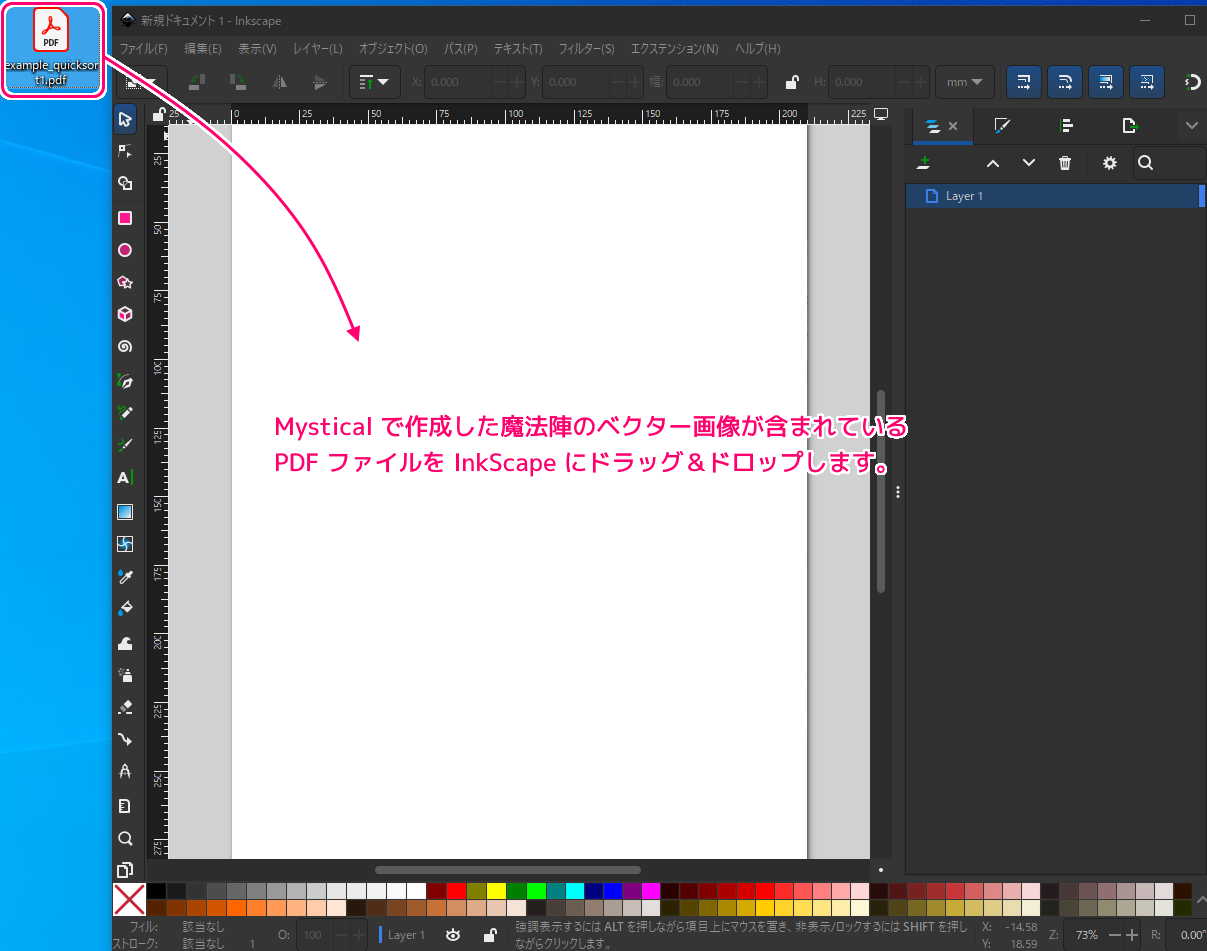Select the Eraser tool
1207x951 pixels.
[x=125, y=706]
